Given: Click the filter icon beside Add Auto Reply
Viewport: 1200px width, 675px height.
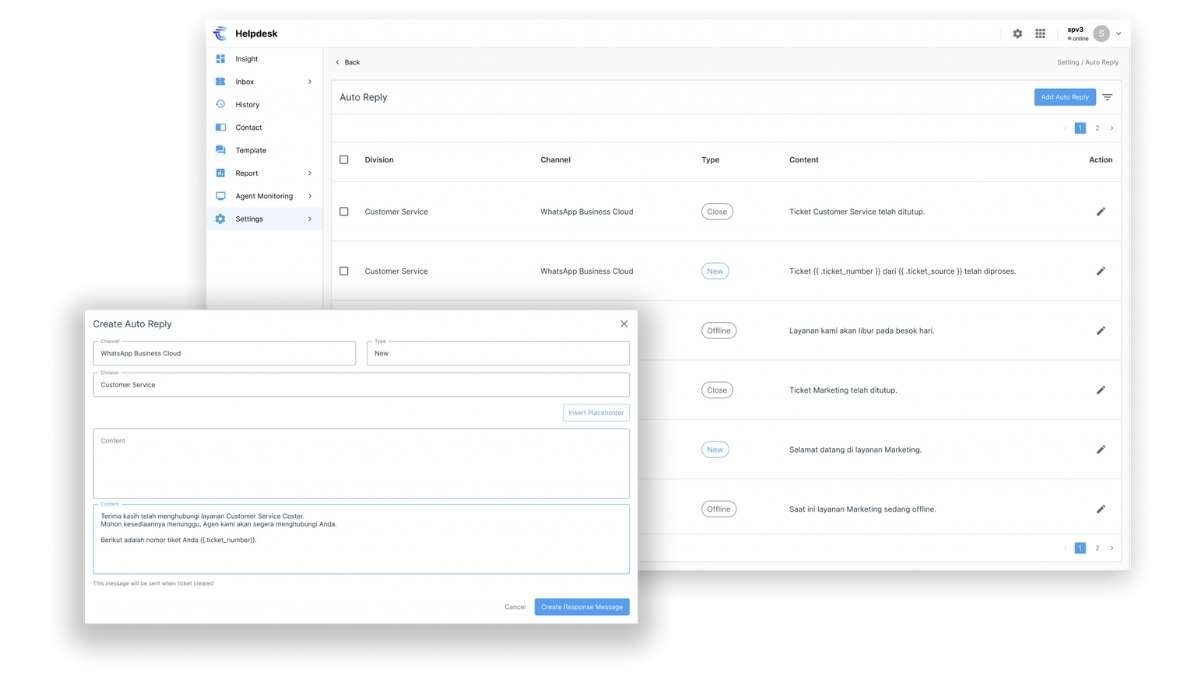Looking at the screenshot, I should pos(1107,97).
